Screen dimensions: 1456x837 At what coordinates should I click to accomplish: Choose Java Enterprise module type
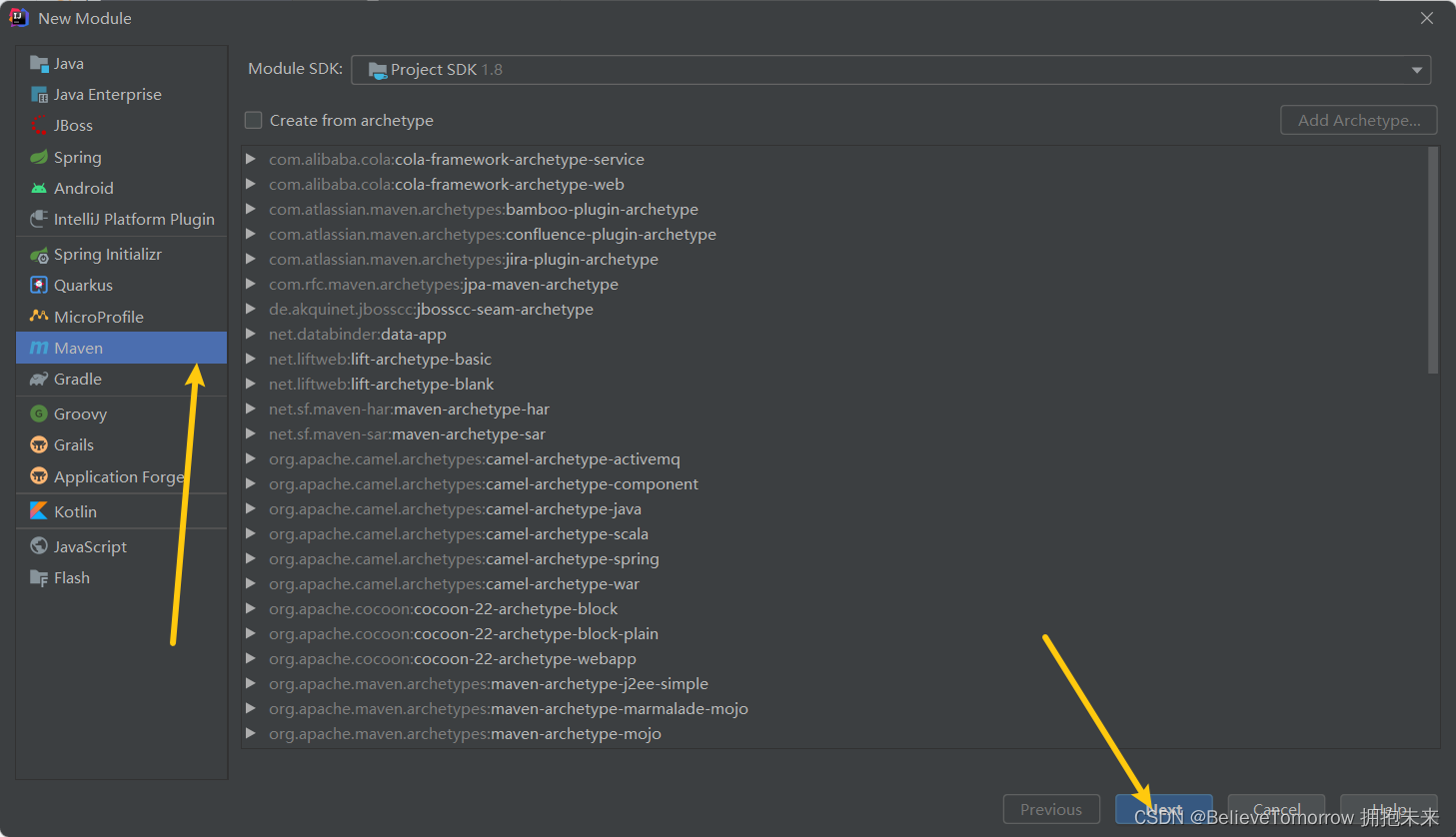pyautogui.click(x=122, y=95)
